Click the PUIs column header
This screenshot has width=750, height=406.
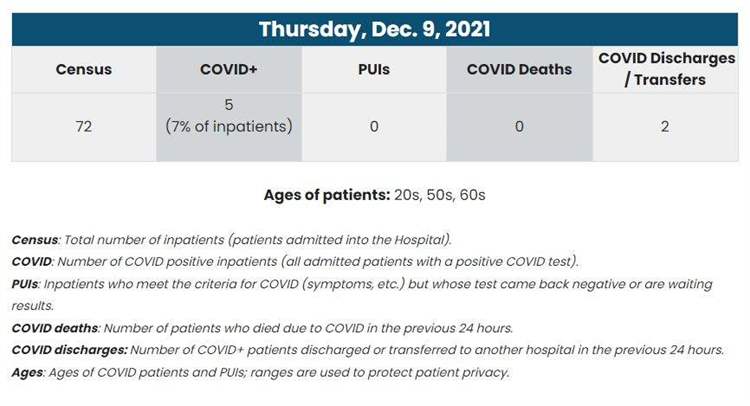click(x=374, y=69)
